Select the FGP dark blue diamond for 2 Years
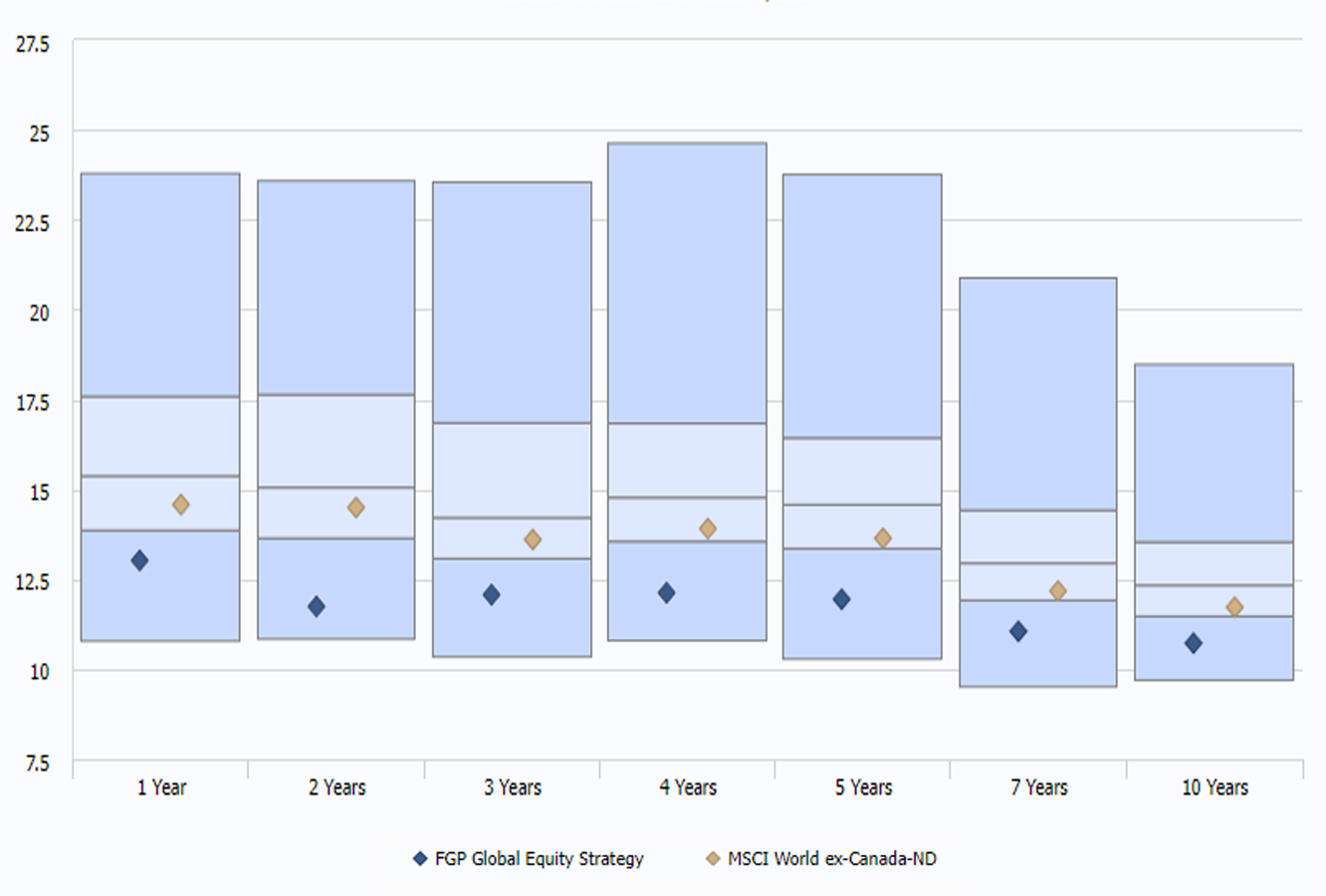Viewport: 1326px width, 896px height. (x=316, y=606)
